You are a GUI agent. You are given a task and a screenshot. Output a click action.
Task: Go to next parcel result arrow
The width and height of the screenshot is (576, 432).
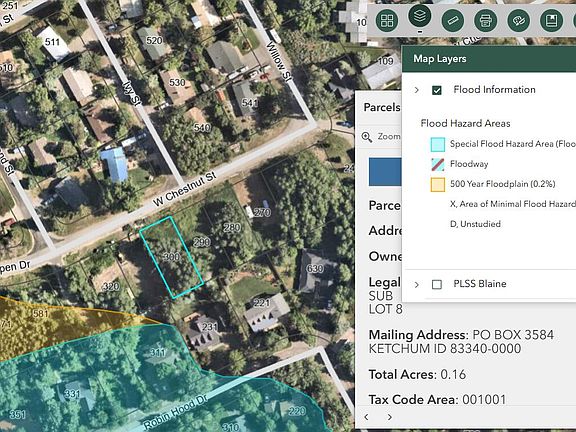[x=390, y=417]
